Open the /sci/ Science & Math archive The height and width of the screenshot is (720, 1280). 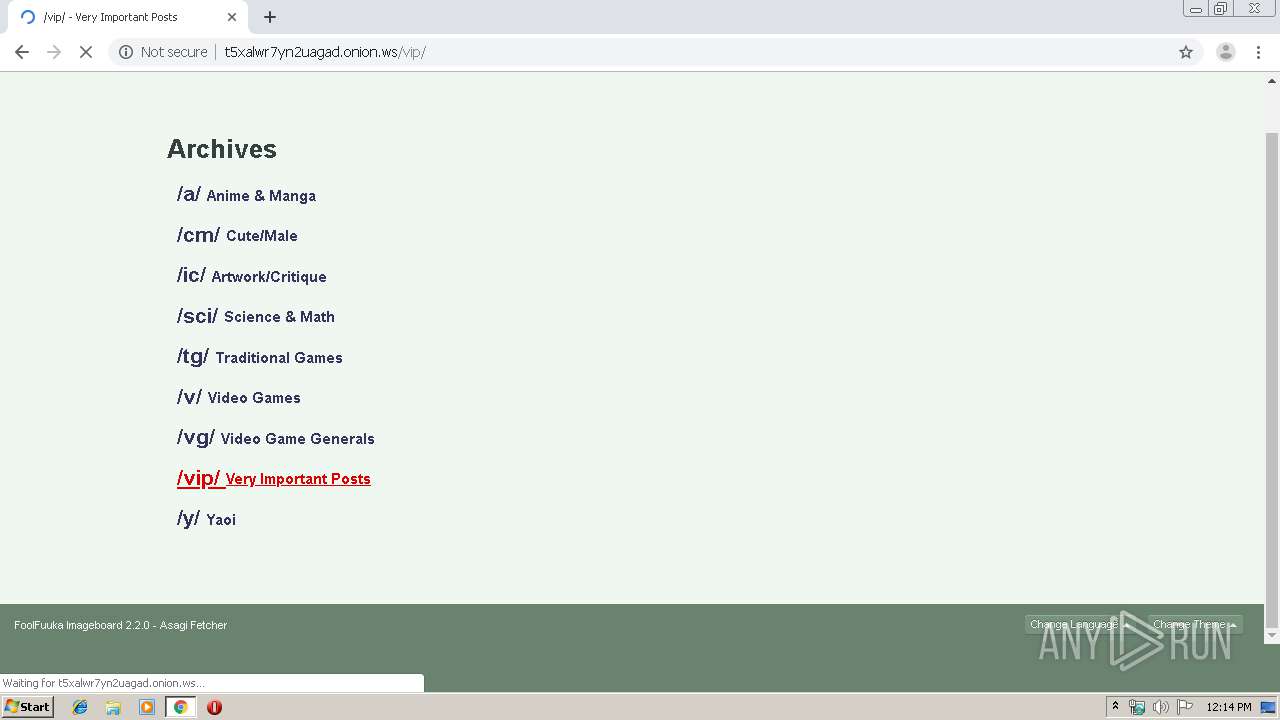[256, 316]
